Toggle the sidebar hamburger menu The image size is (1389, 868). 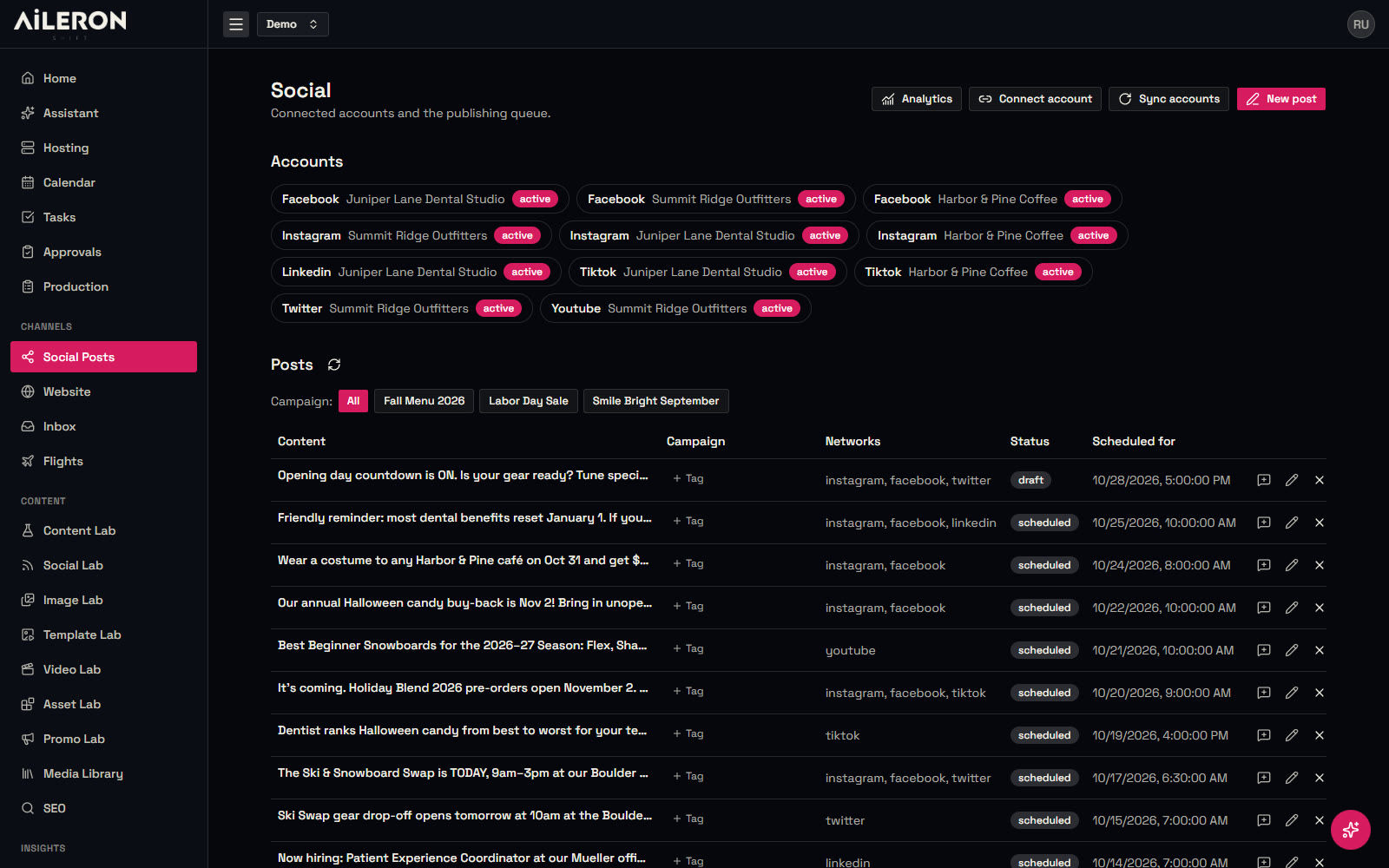click(x=235, y=24)
